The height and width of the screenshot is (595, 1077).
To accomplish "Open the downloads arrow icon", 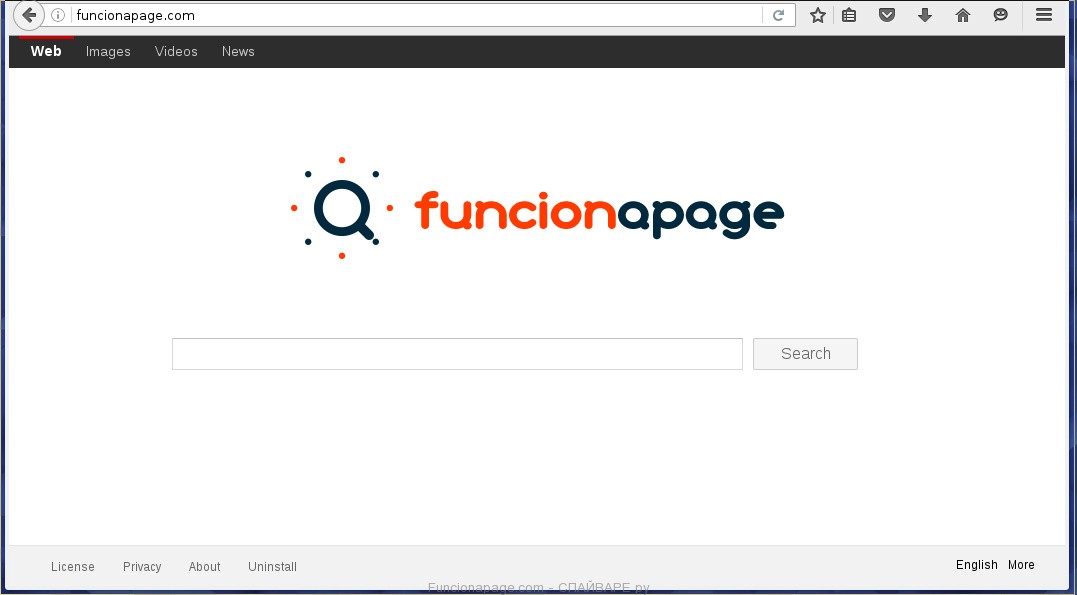I will click(925, 15).
